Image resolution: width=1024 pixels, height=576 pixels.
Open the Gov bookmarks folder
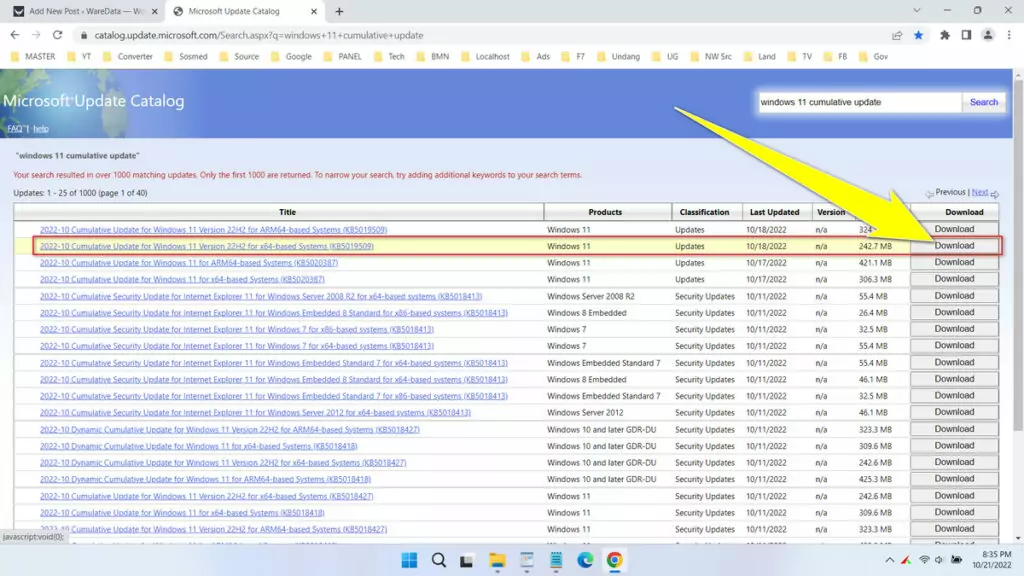pos(873,57)
